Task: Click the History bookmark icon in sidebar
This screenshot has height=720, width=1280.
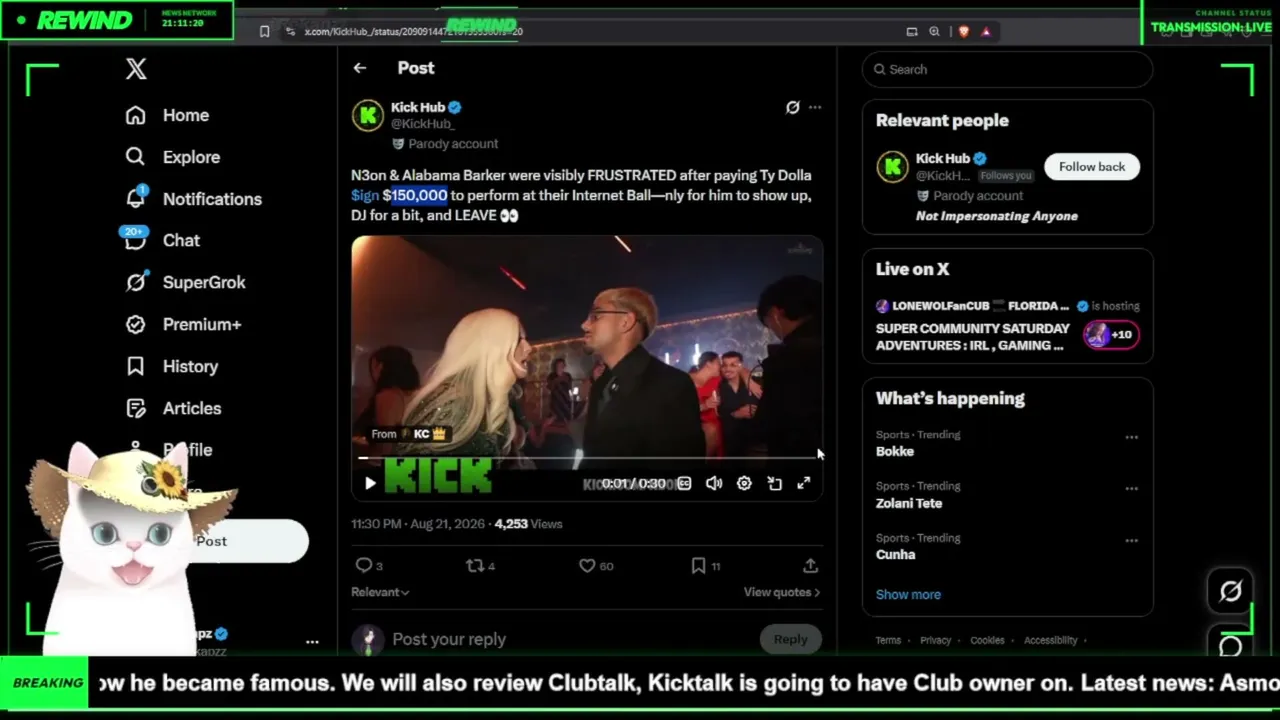Action: [136, 366]
